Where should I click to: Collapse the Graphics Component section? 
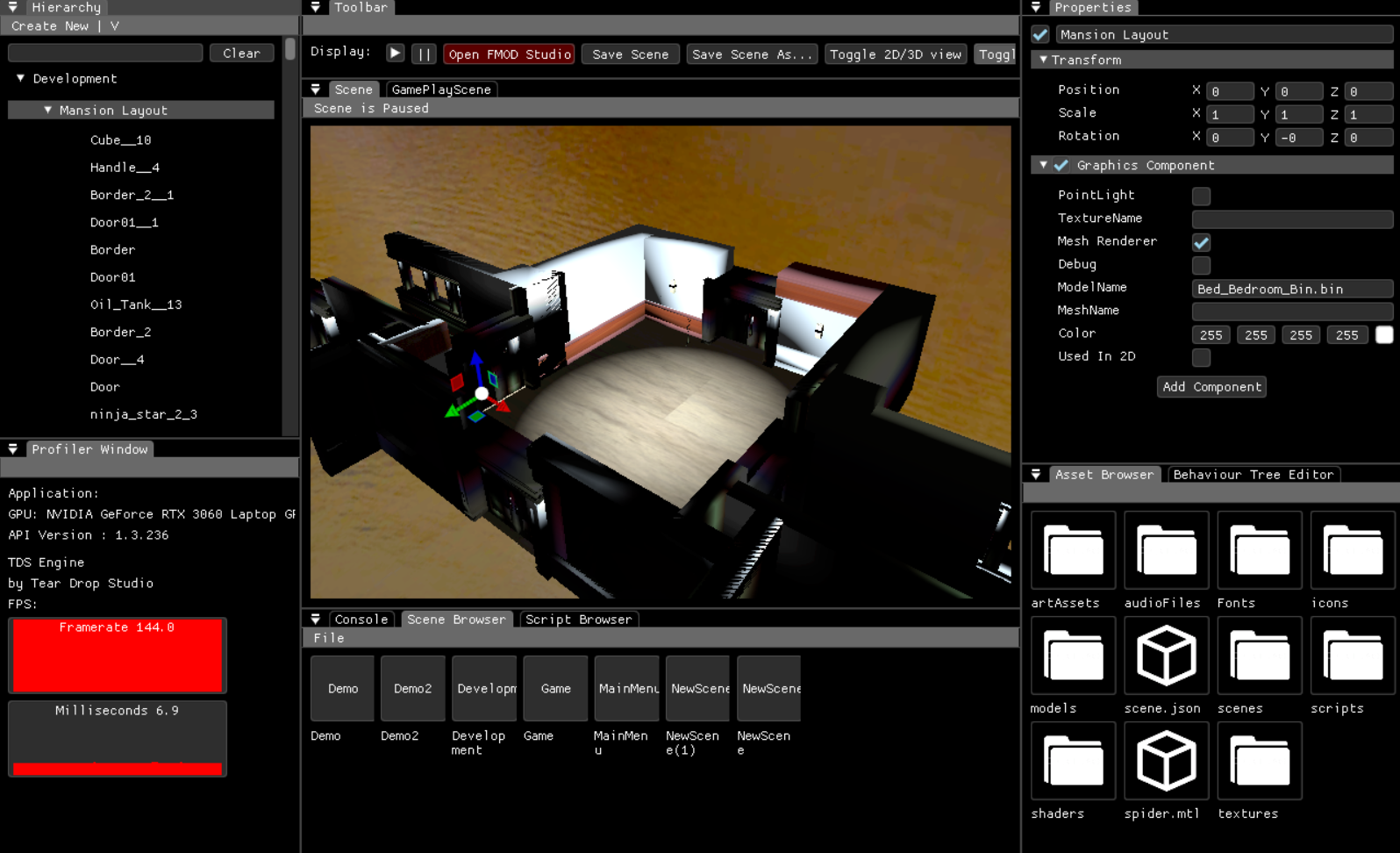tap(1043, 165)
